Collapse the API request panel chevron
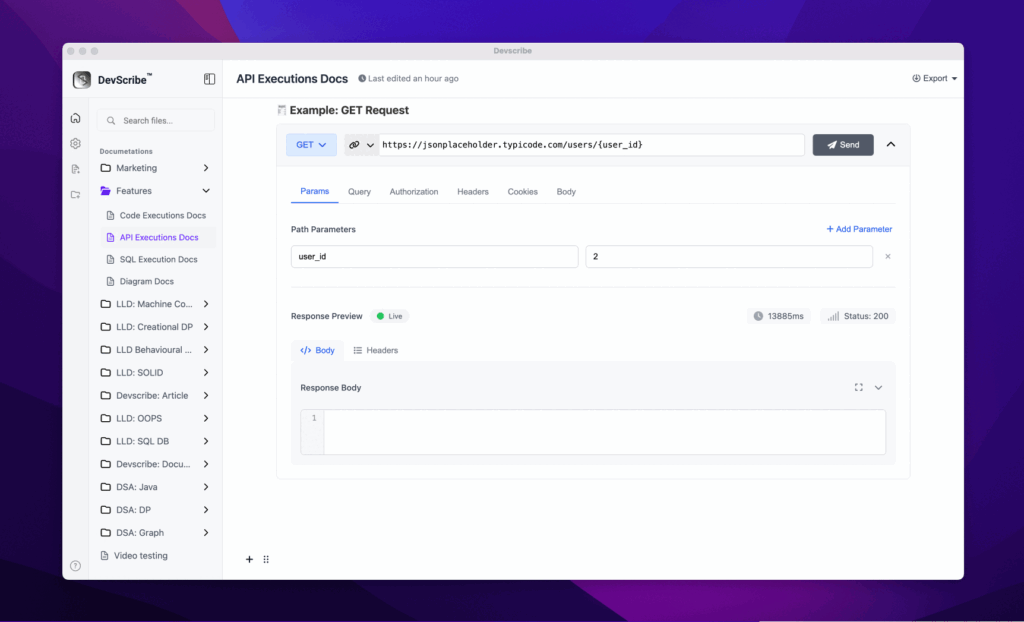Viewport: 1024px width, 622px height. (891, 145)
